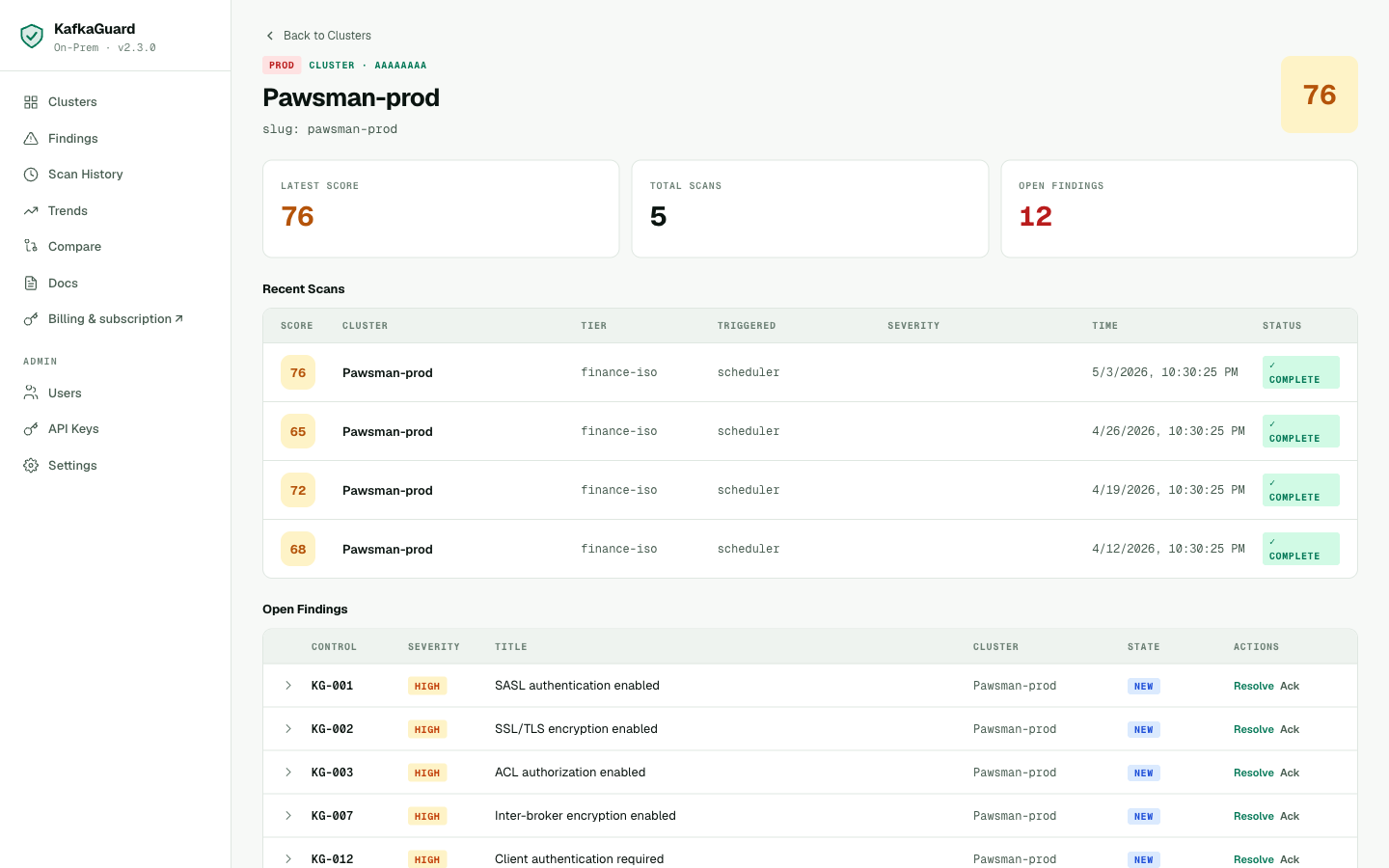Click COMPLETE status of 4/12/2026 scan
1389x868 pixels.
click(x=1300, y=549)
